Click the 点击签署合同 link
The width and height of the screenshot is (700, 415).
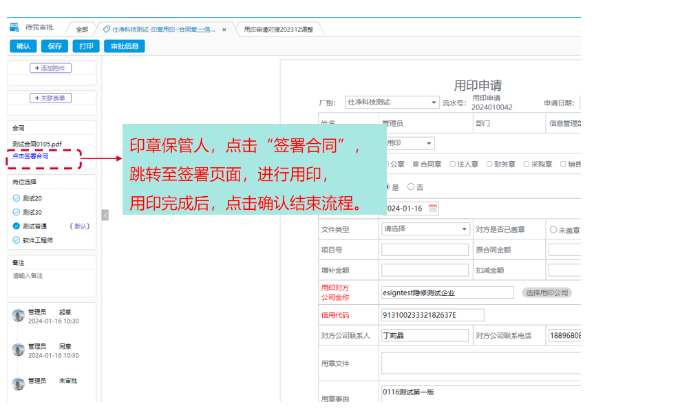click(x=30, y=156)
